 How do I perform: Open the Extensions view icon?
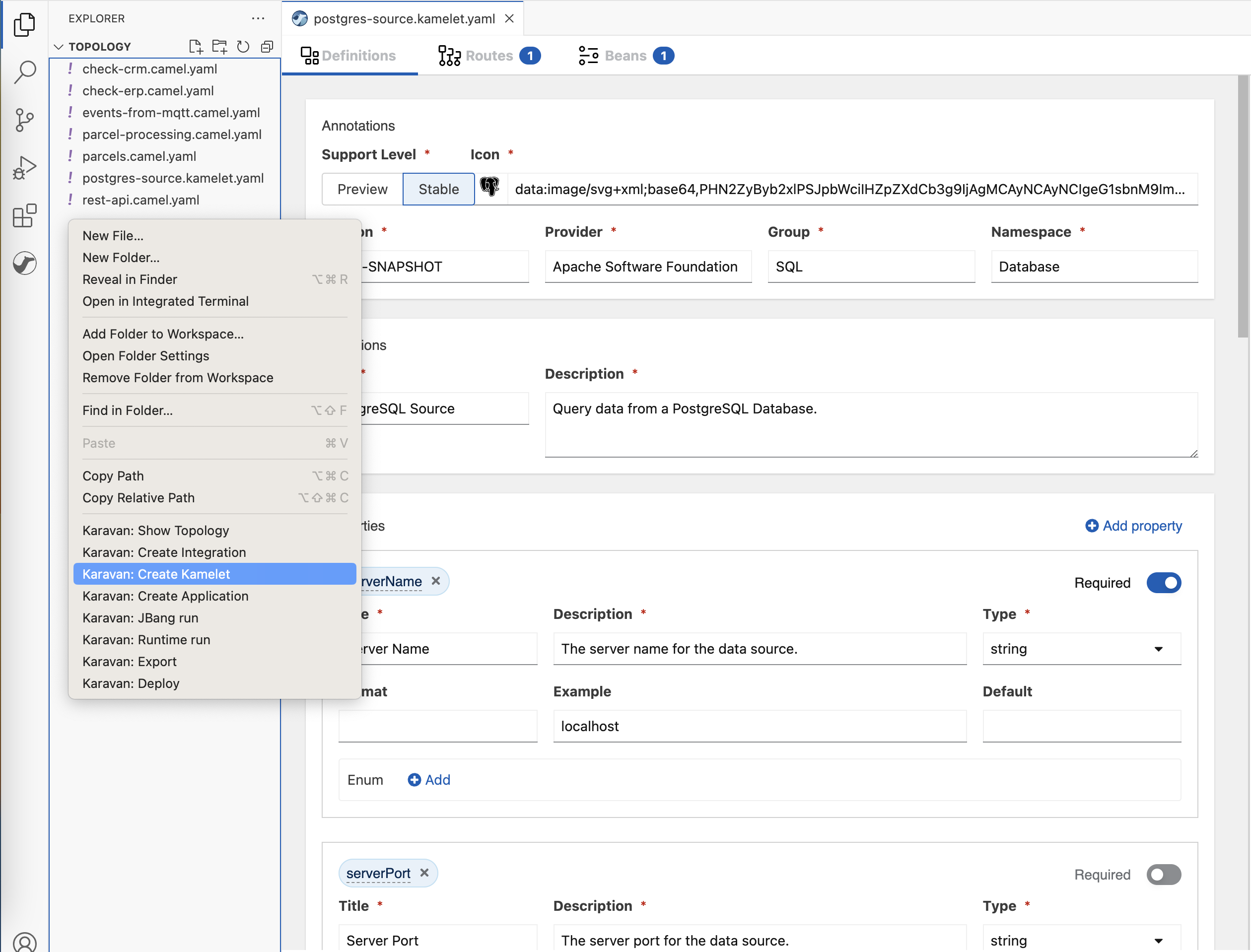tap(25, 216)
